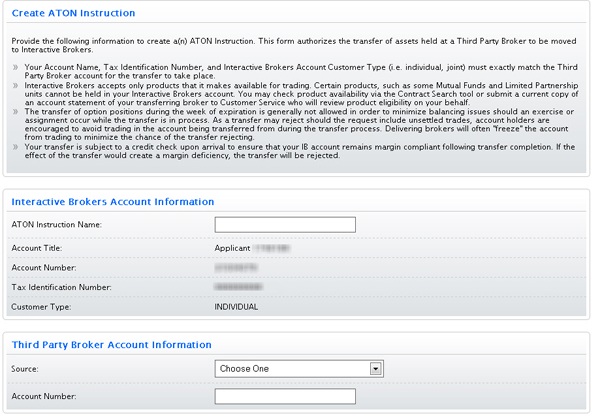
Task: Click paragraph about credit check upon arrival
Action: coord(300,151)
